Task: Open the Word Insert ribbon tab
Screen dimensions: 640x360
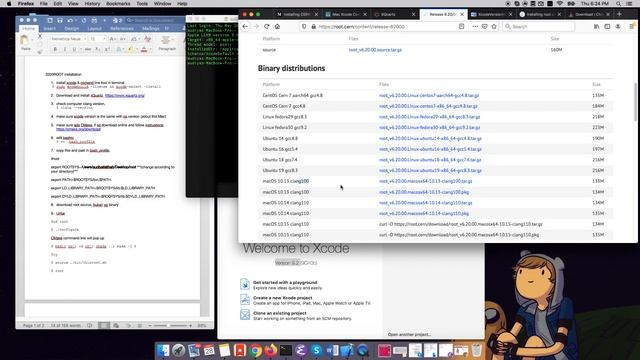Action: tap(49, 29)
